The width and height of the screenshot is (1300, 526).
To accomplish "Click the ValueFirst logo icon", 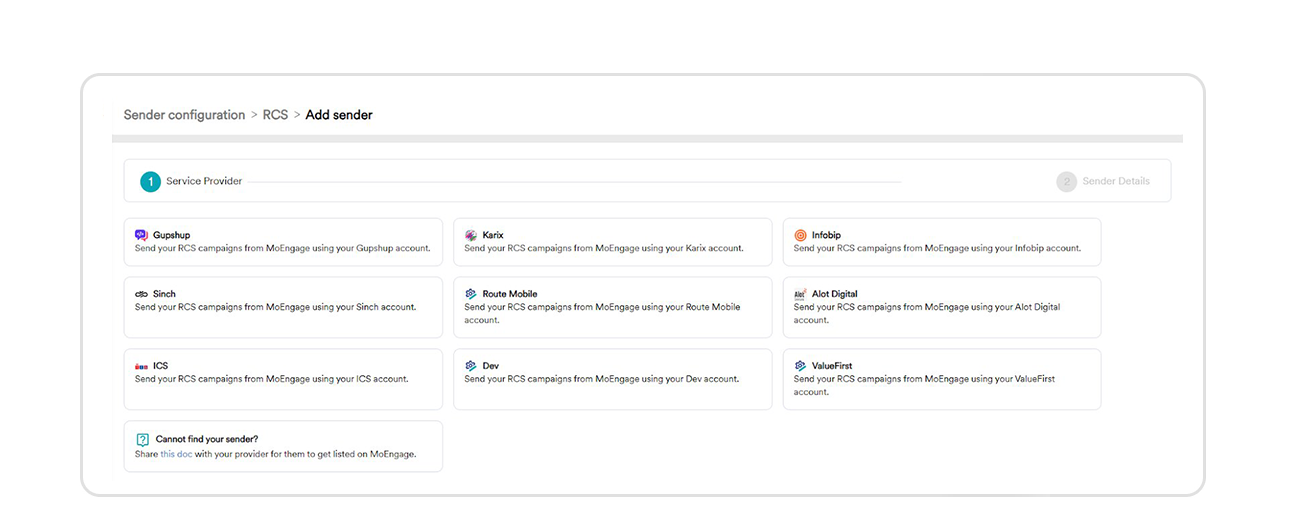I will pyautogui.click(x=800, y=366).
